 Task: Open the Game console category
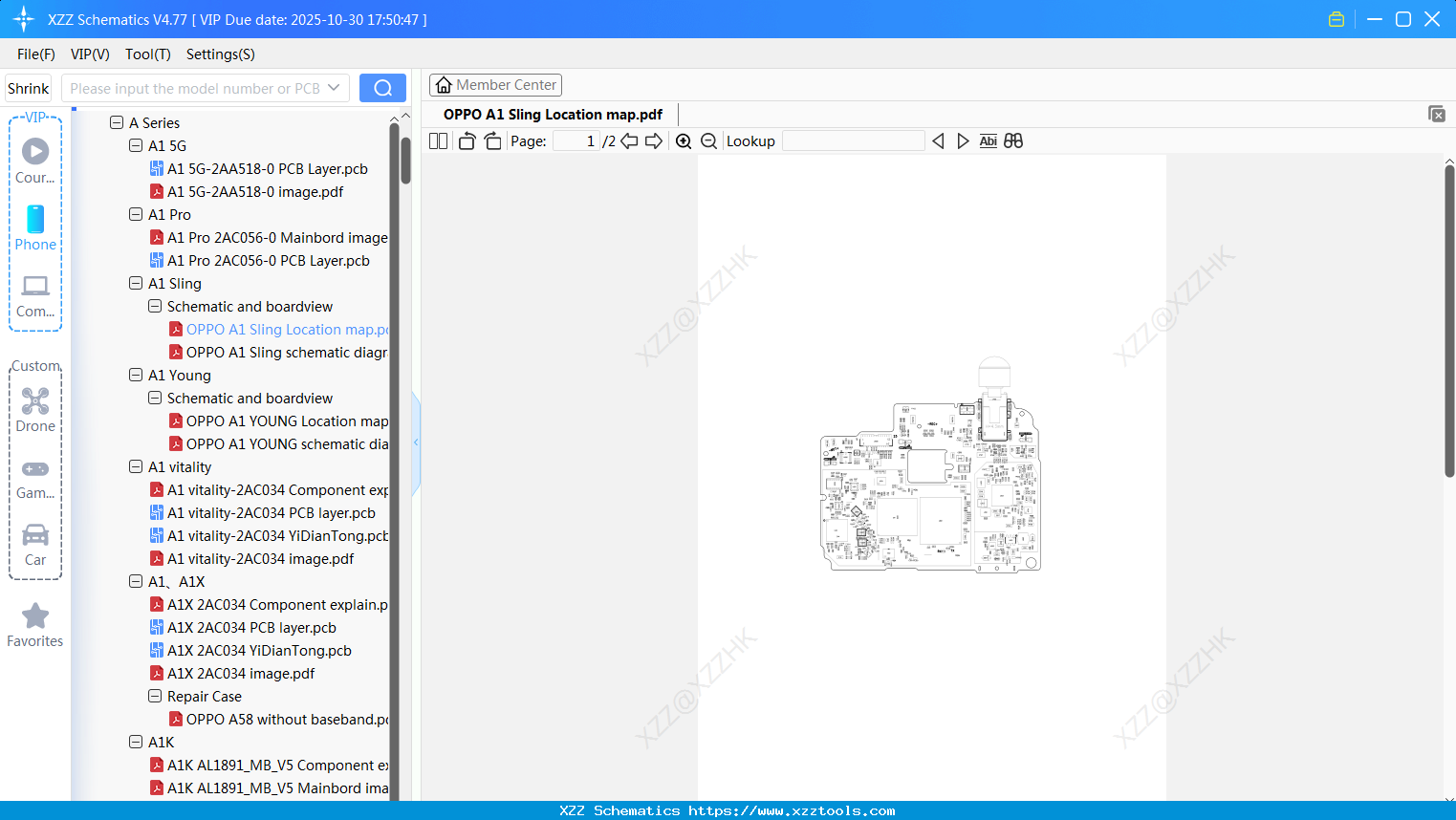pyautogui.click(x=35, y=478)
